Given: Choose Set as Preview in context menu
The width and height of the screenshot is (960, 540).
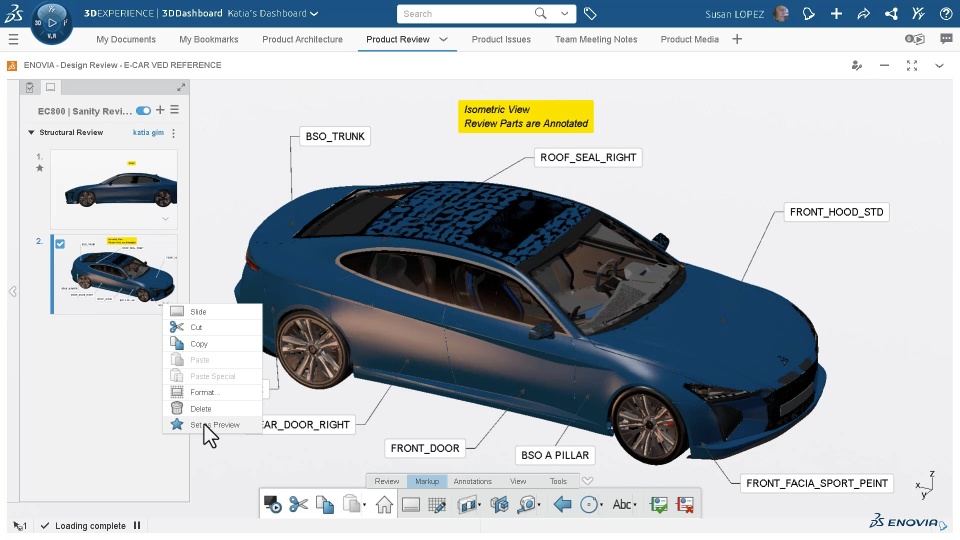Looking at the screenshot, I should (212, 425).
